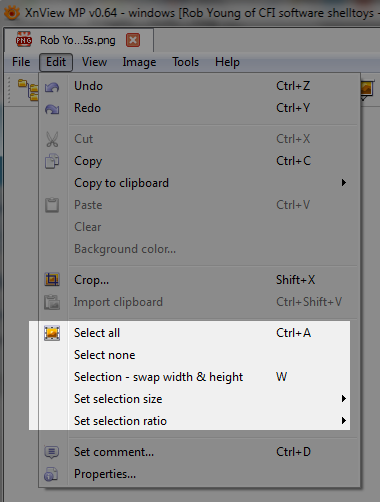Choose Properties... menu entry

point(199,474)
